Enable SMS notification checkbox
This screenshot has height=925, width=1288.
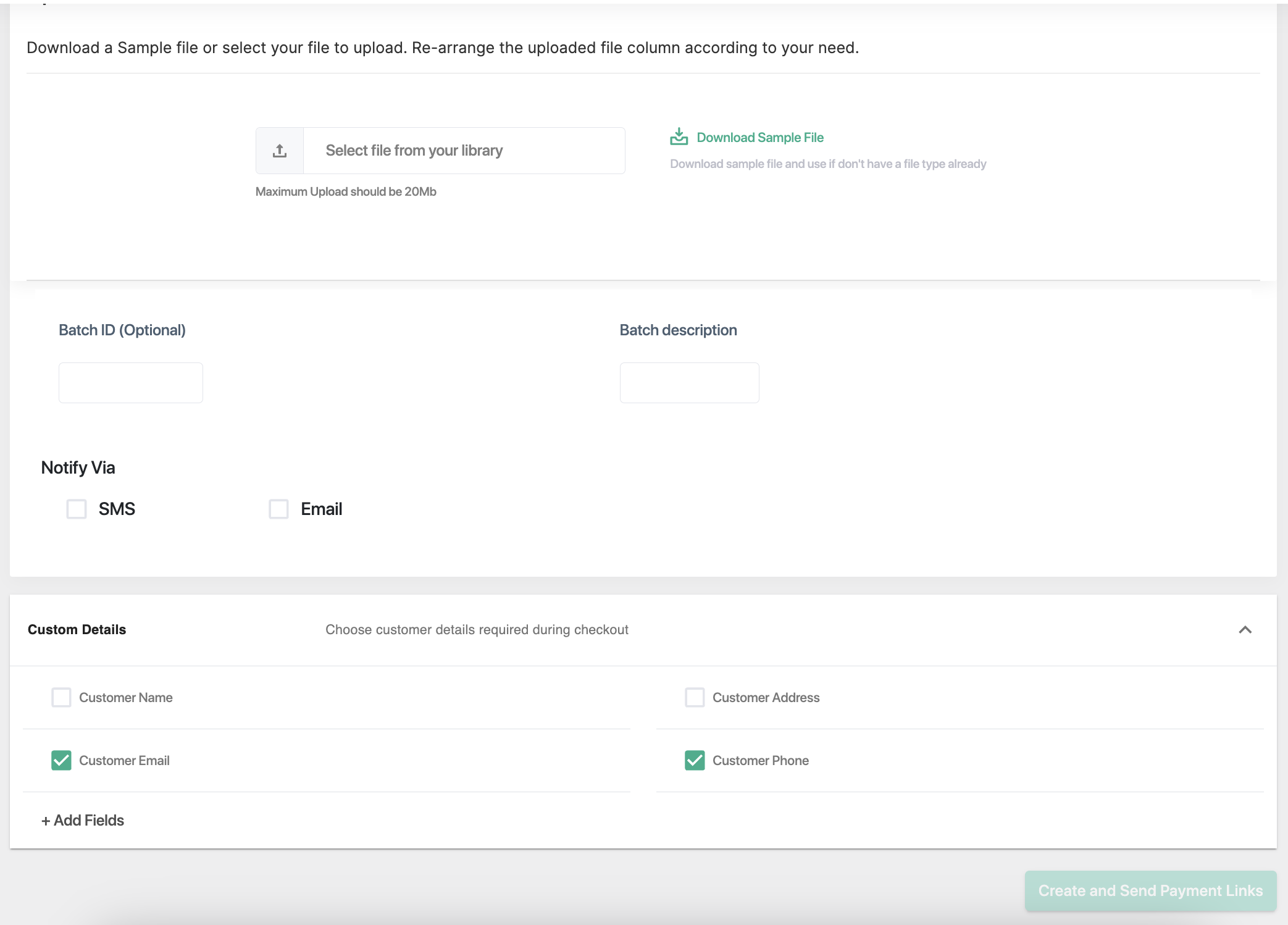[77, 509]
